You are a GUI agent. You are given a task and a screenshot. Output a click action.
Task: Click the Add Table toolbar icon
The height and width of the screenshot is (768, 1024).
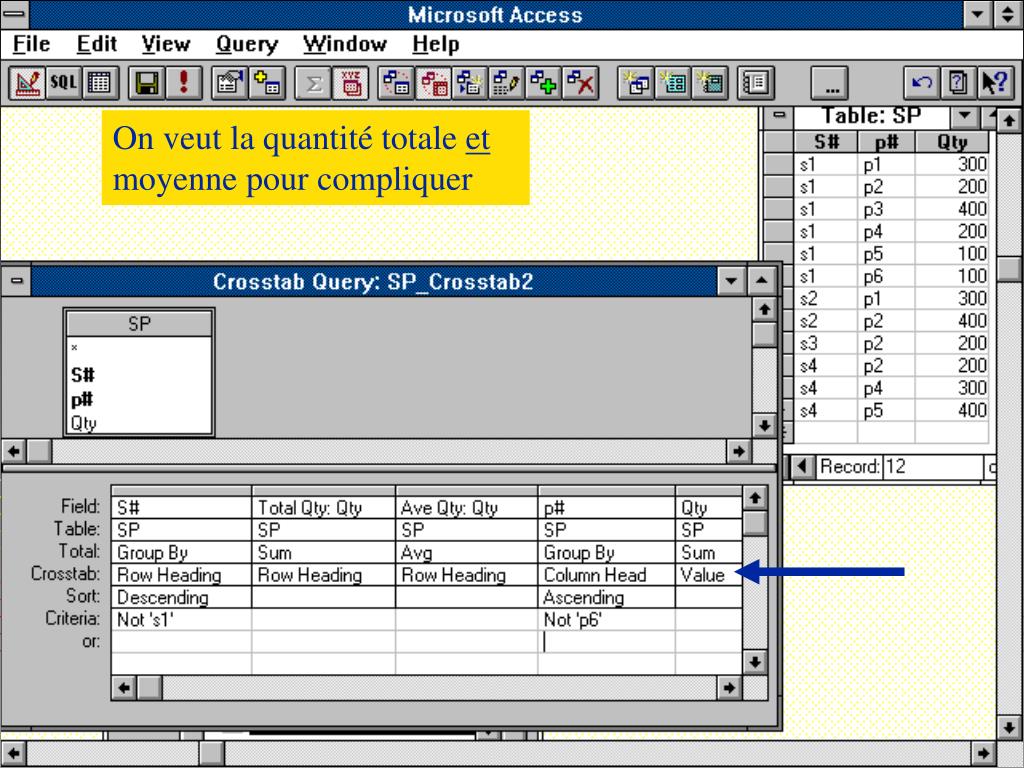tap(266, 83)
